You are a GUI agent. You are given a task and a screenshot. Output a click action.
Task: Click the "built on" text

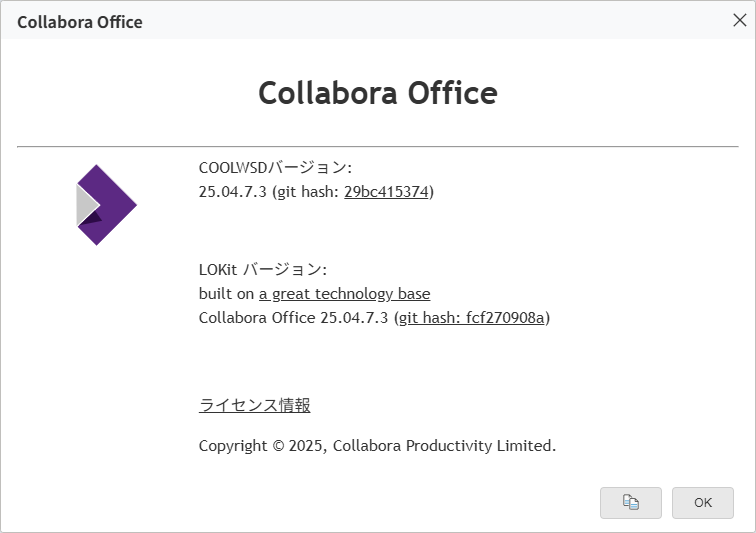pyautogui.click(x=226, y=293)
